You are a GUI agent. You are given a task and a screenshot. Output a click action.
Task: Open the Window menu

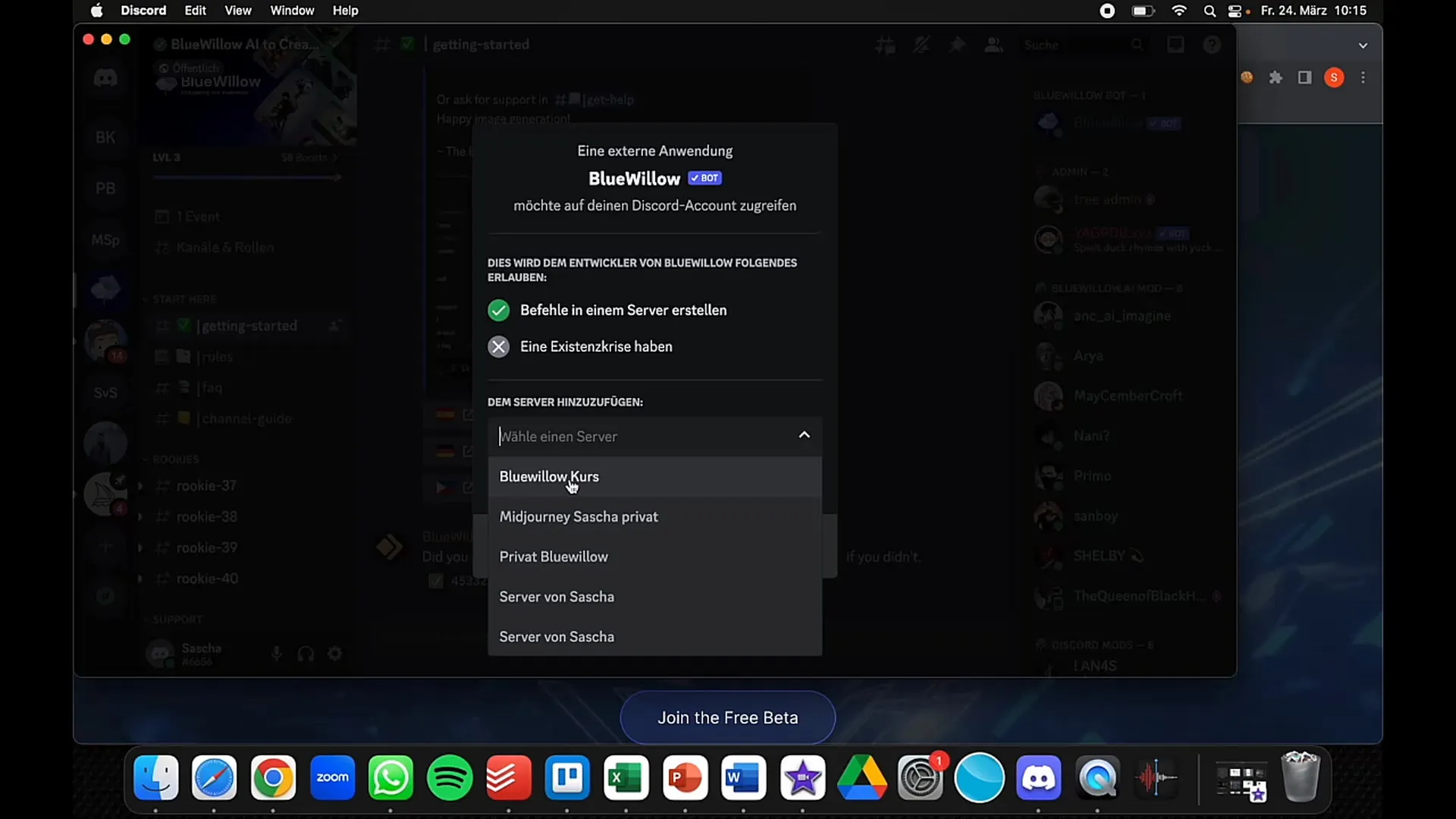pyautogui.click(x=292, y=11)
